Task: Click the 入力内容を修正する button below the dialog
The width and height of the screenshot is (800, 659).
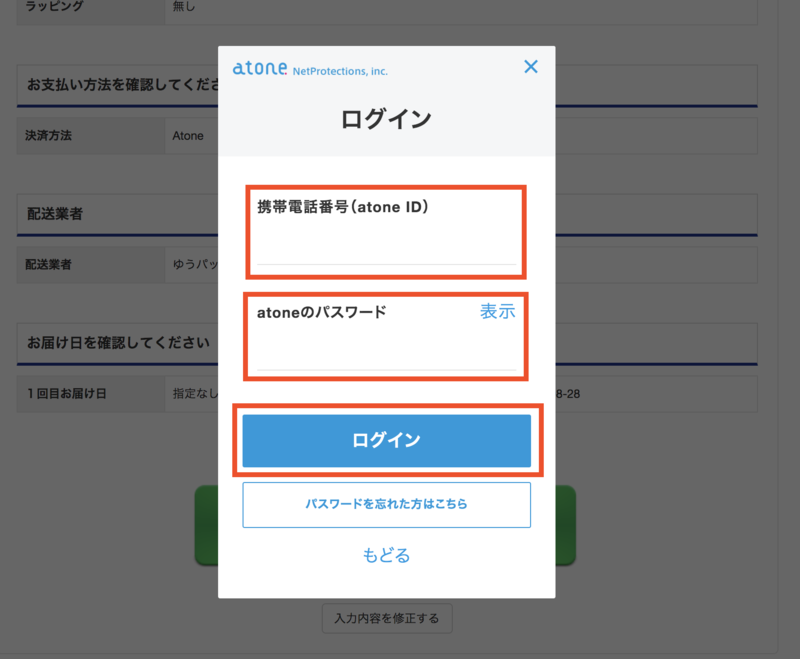Action: coord(386,618)
